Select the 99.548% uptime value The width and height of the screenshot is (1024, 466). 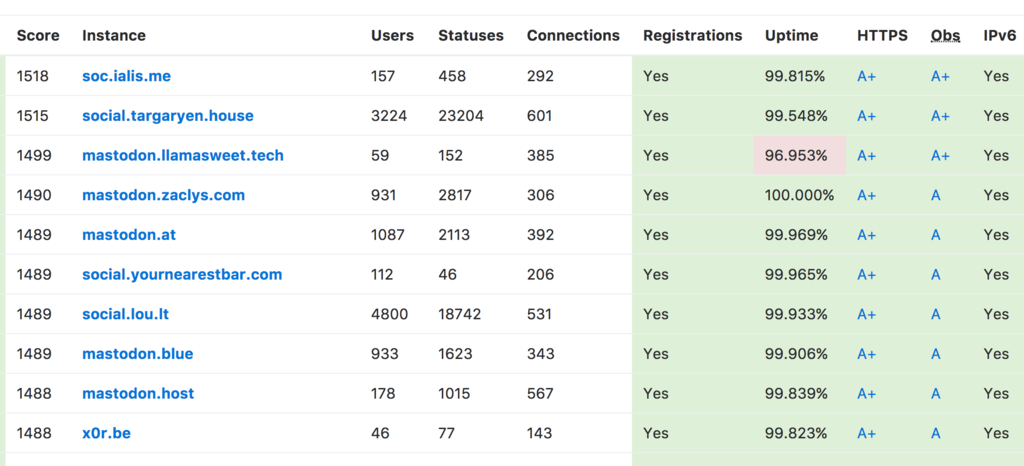(796, 116)
